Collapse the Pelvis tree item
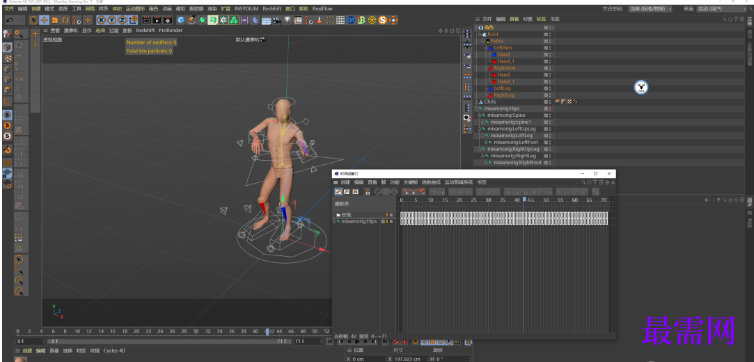Screen dimensions: 754x362 tap(482, 41)
